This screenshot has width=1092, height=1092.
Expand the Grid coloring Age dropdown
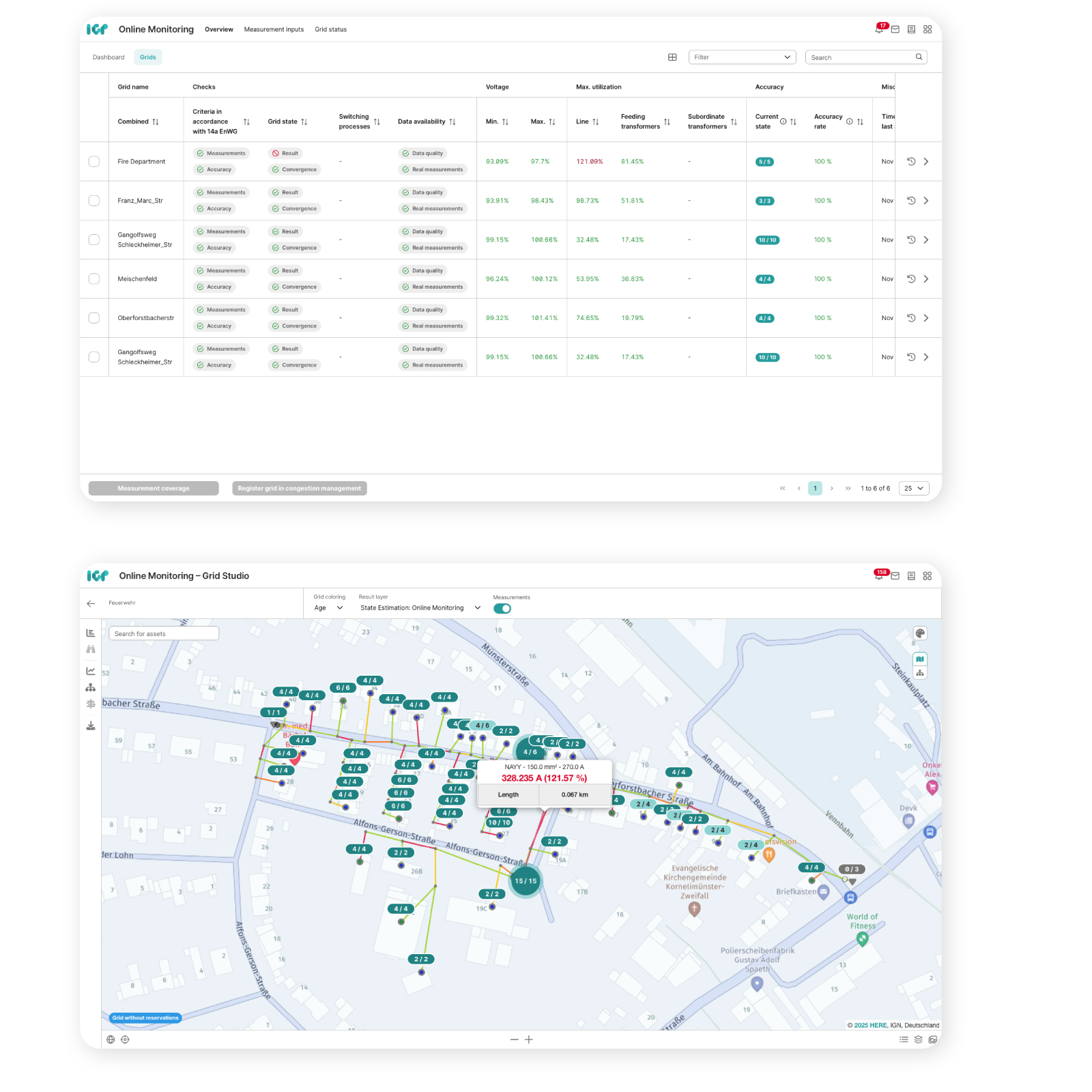(328, 608)
